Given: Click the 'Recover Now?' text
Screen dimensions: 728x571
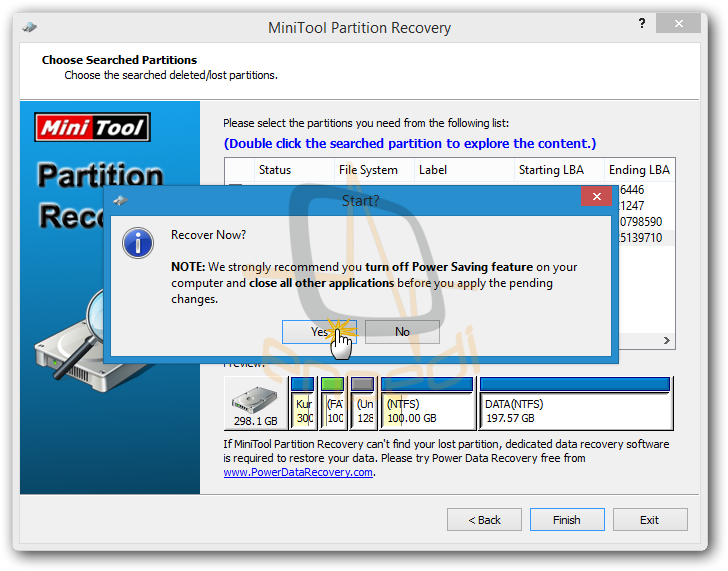Looking at the screenshot, I should [x=208, y=235].
